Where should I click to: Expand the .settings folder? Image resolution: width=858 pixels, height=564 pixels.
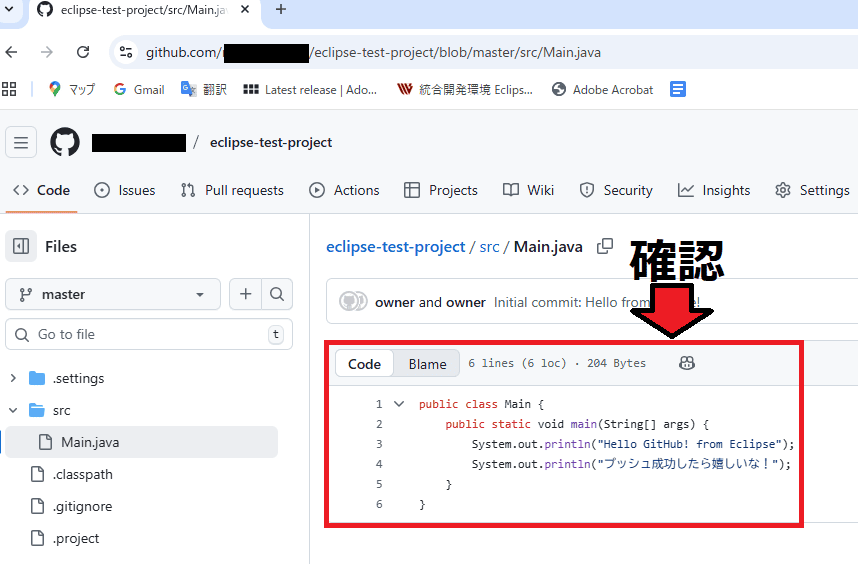pyautogui.click(x=13, y=378)
